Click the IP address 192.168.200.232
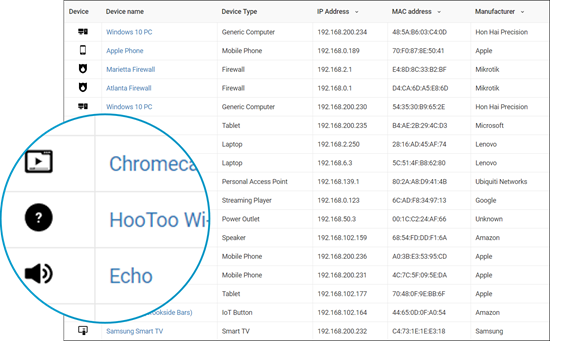 pos(342,331)
